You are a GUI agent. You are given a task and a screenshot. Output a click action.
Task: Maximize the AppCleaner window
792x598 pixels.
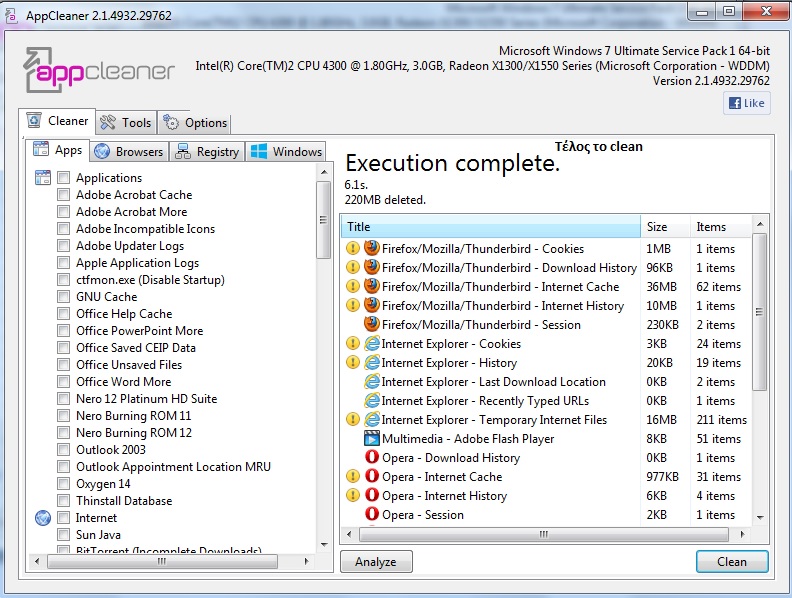pyautogui.click(x=729, y=11)
